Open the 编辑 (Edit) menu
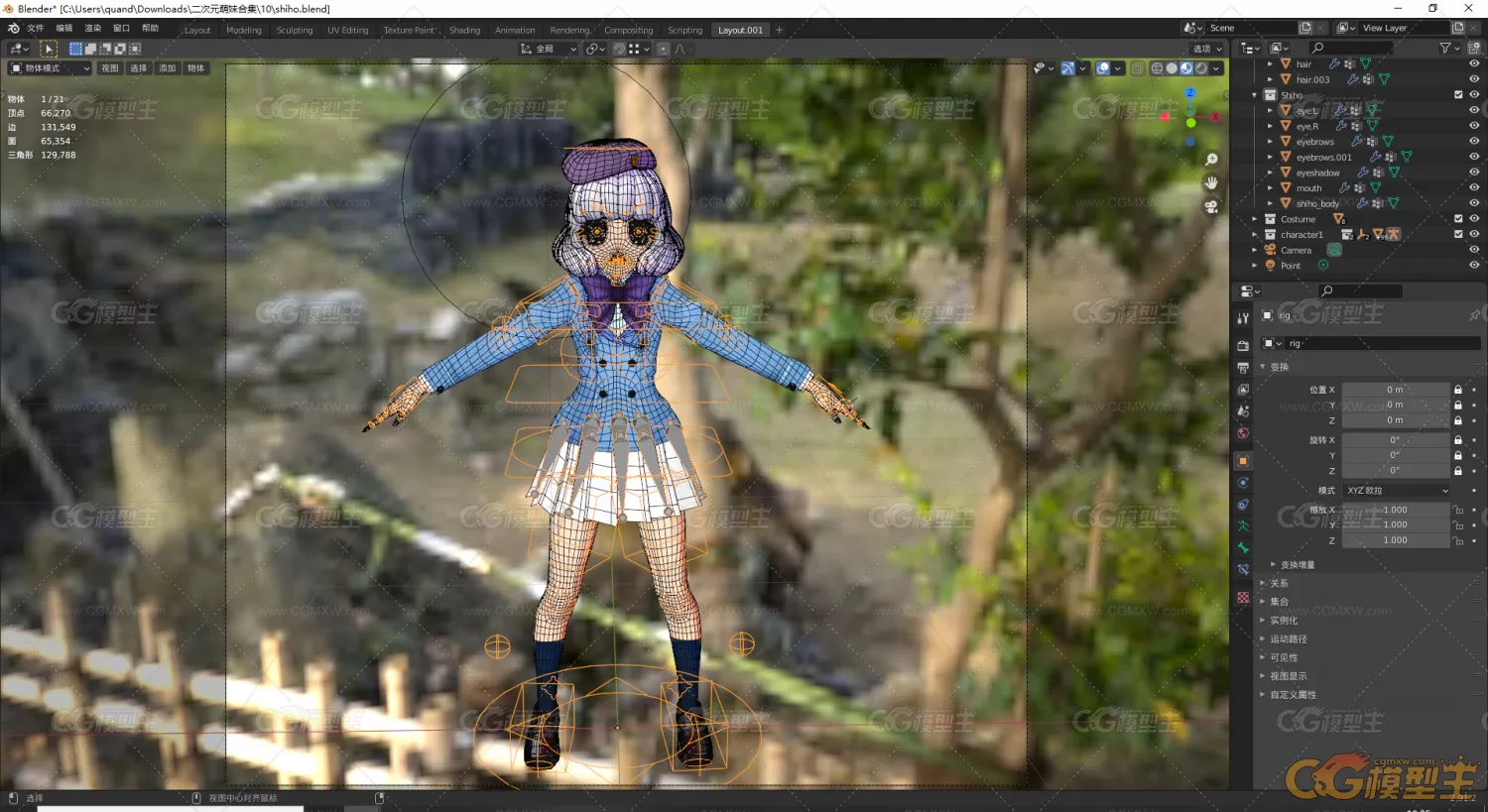Screen dimensions: 1488x812 [x=64, y=29]
